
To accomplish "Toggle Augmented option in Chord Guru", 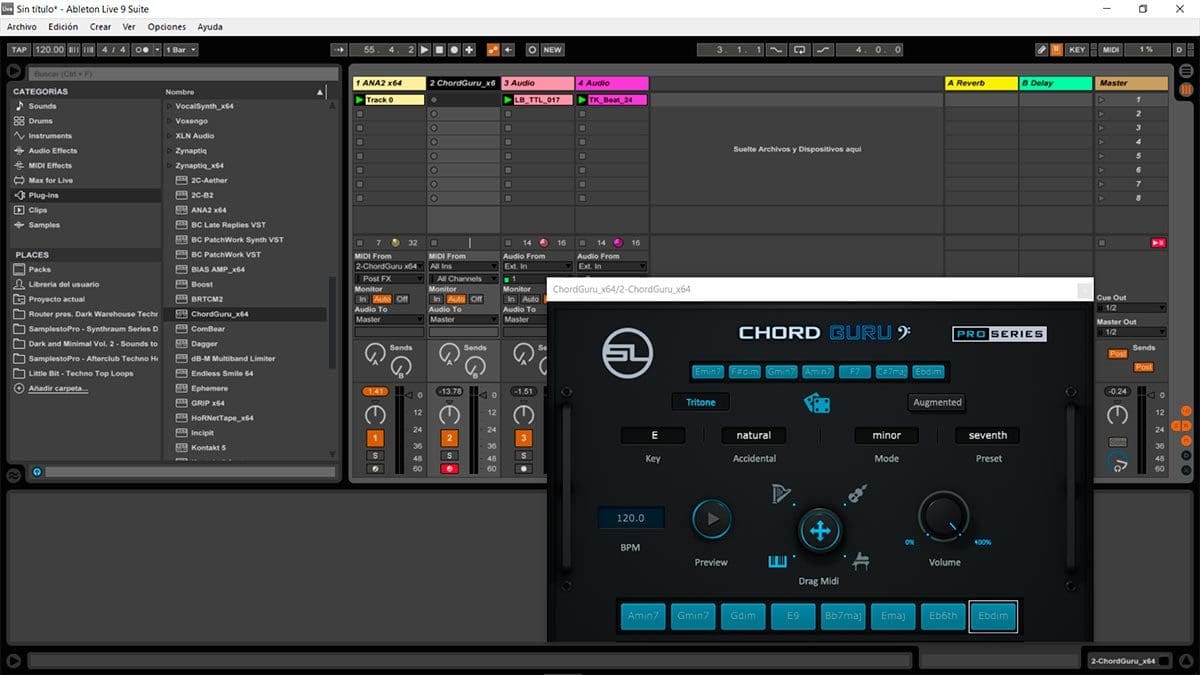I will [x=937, y=402].
